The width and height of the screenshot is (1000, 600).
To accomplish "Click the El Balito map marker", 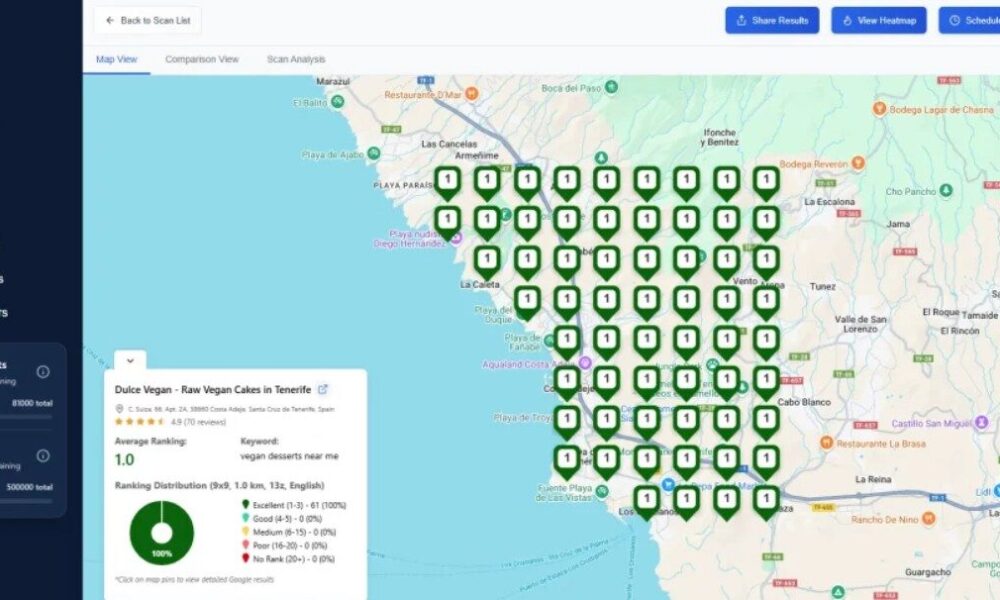I will (337, 101).
